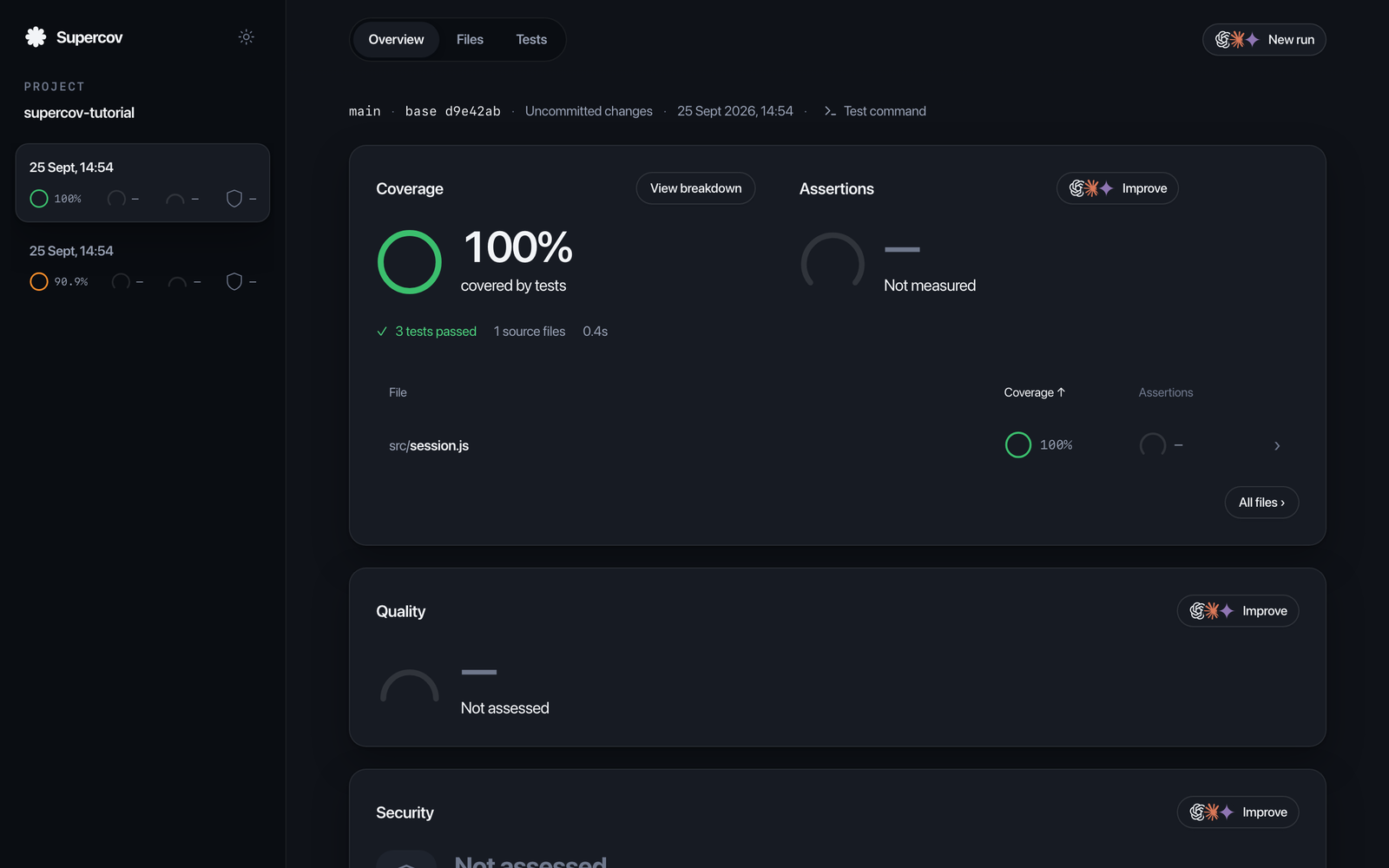Viewport: 1389px width, 868px height.
Task: Start a New run
Action: pos(1264,39)
